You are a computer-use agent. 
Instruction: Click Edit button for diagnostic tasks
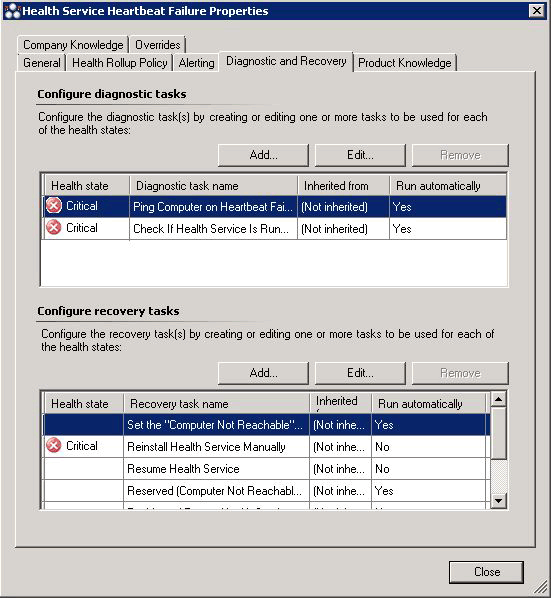360,155
